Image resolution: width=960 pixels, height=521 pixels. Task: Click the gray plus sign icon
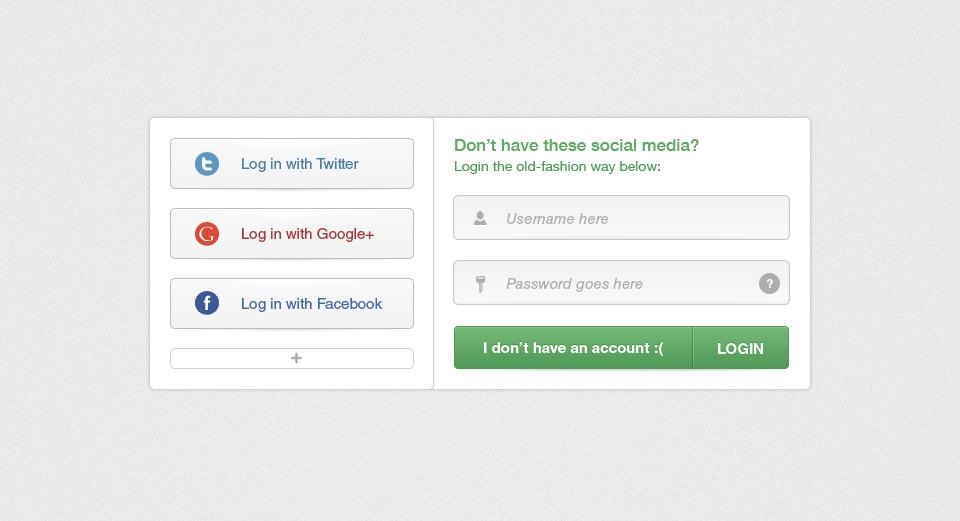point(296,358)
